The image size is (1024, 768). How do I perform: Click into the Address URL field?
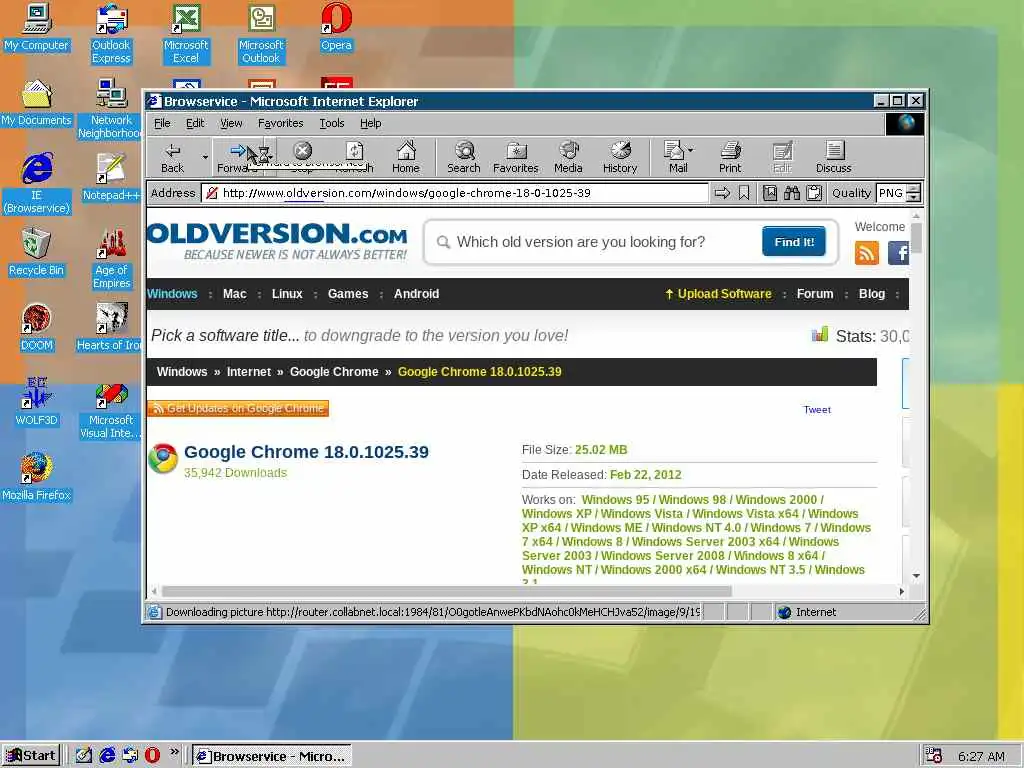(x=455, y=193)
